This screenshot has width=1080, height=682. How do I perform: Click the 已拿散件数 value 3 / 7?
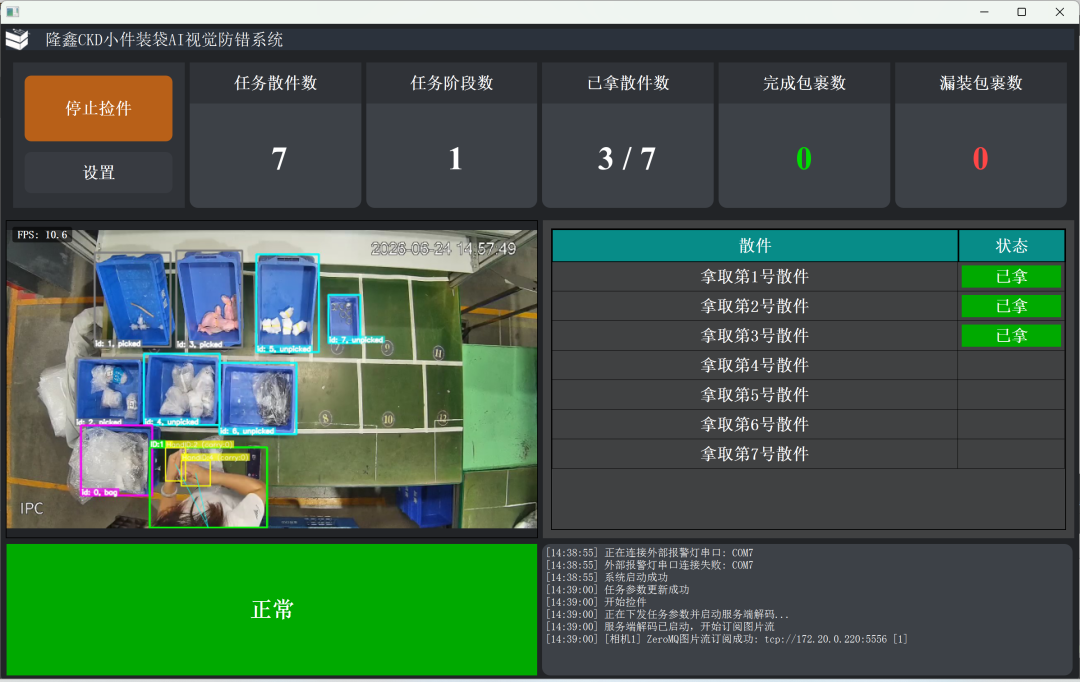click(x=627, y=159)
